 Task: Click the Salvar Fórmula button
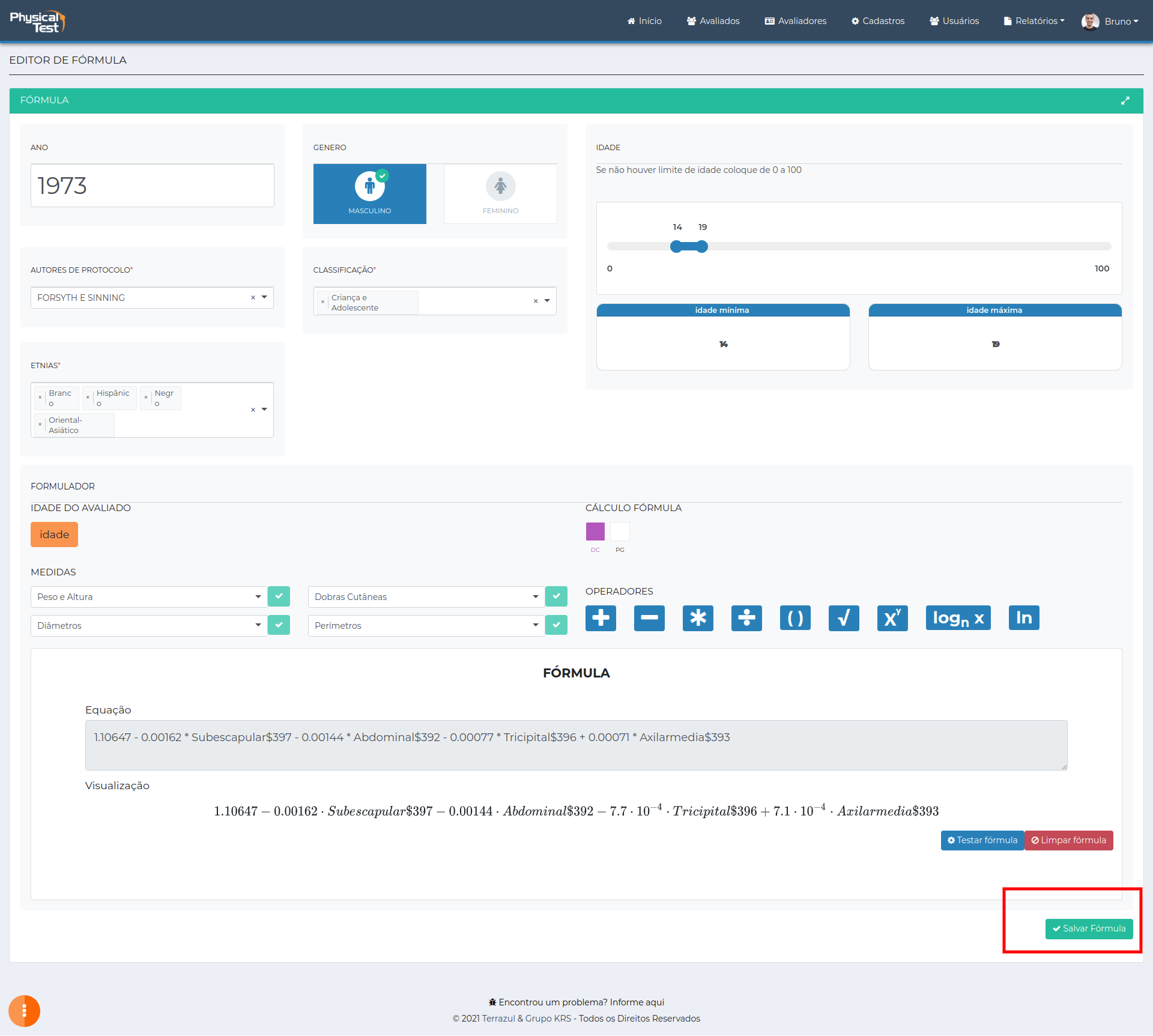1089,928
